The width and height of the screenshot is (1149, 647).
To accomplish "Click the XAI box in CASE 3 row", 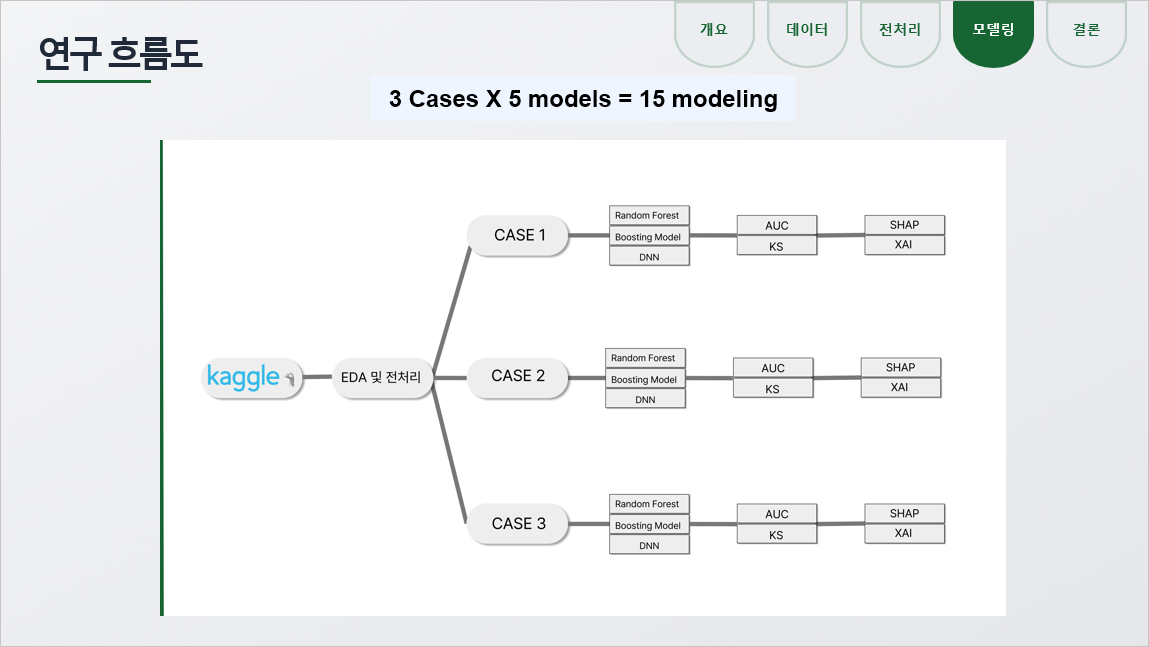I will 904,534.
